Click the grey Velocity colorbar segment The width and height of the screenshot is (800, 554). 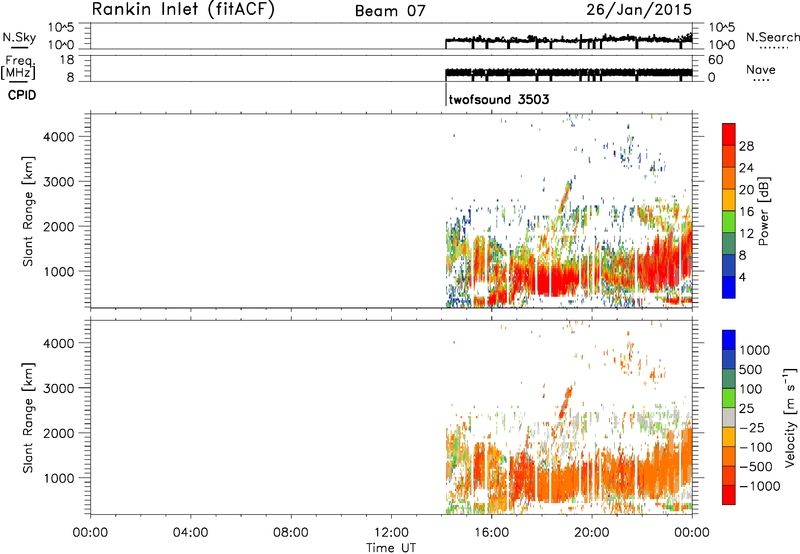point(729,417)
